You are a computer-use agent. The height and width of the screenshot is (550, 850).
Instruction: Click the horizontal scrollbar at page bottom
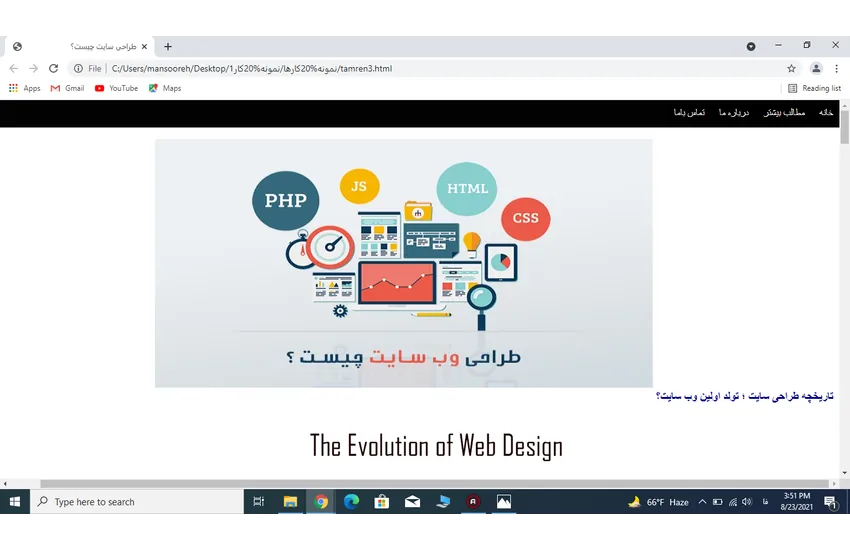[420, 484]
